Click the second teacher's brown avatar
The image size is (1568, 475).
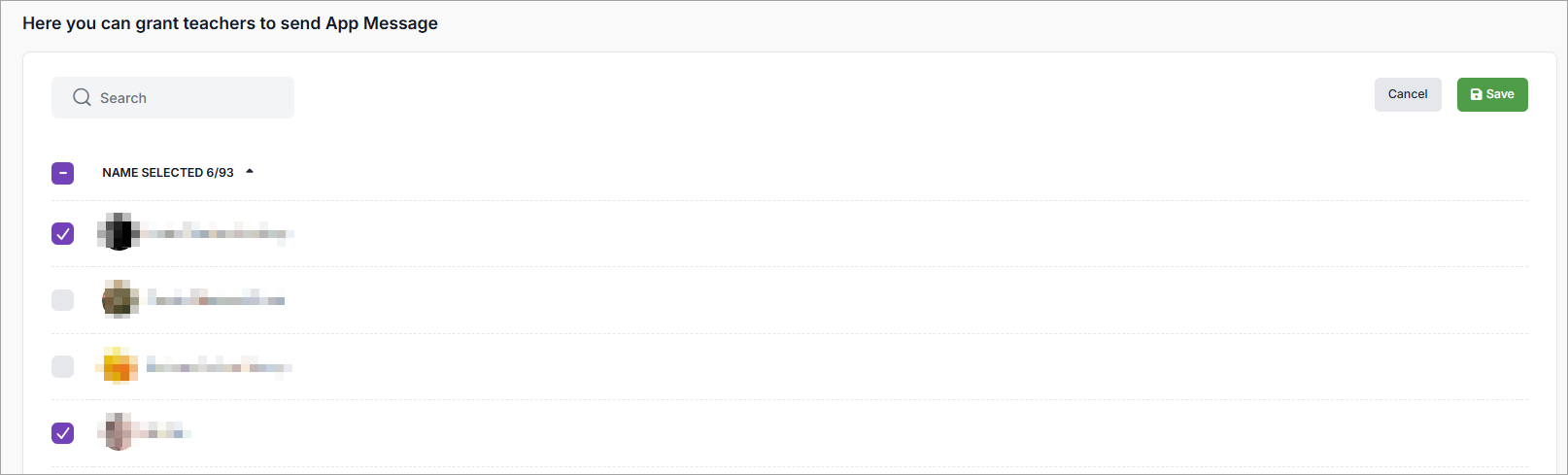click(119, 299)
